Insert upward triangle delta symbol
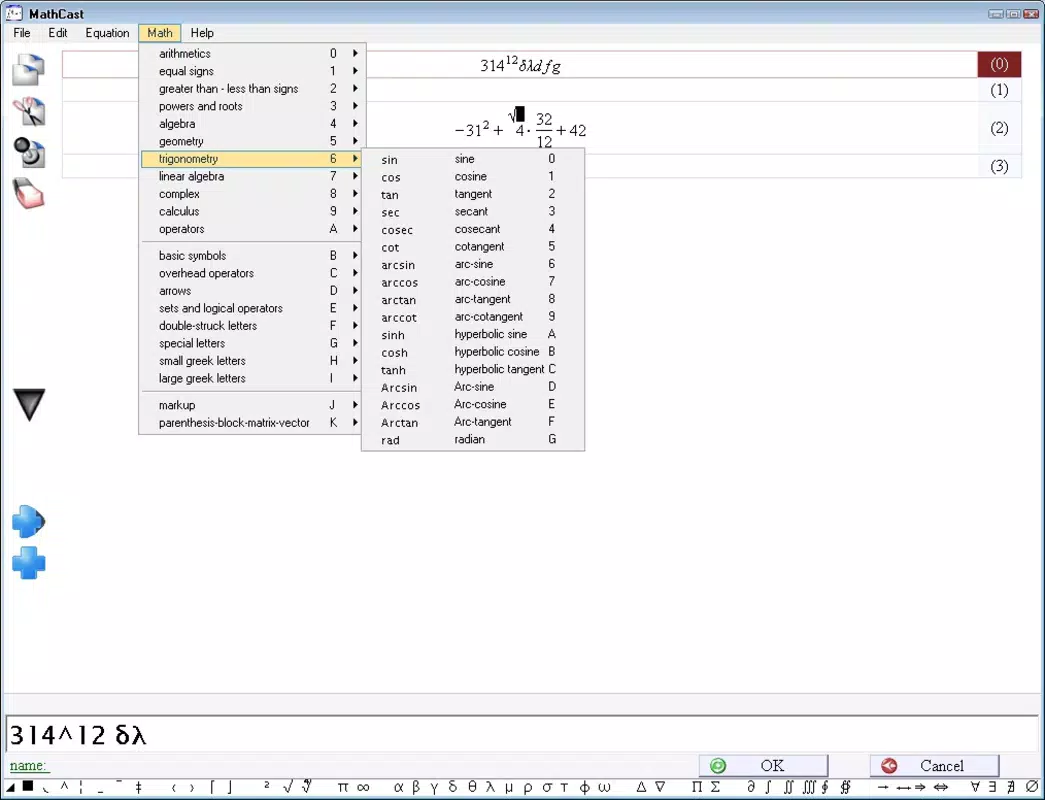This screenshot has width=1045, height=800. (641, 787)
